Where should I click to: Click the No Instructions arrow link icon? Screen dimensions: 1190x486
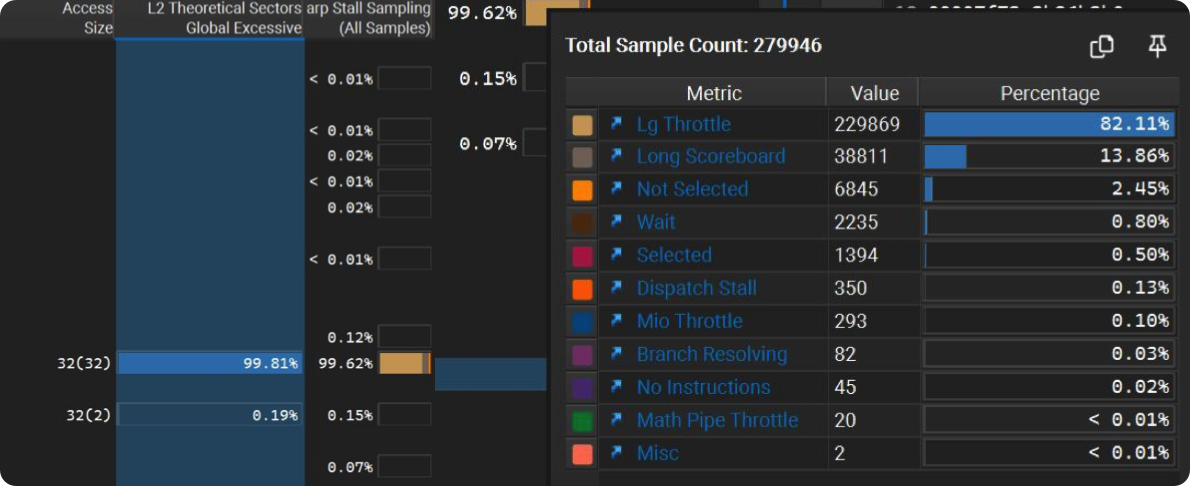click(616, 387)
